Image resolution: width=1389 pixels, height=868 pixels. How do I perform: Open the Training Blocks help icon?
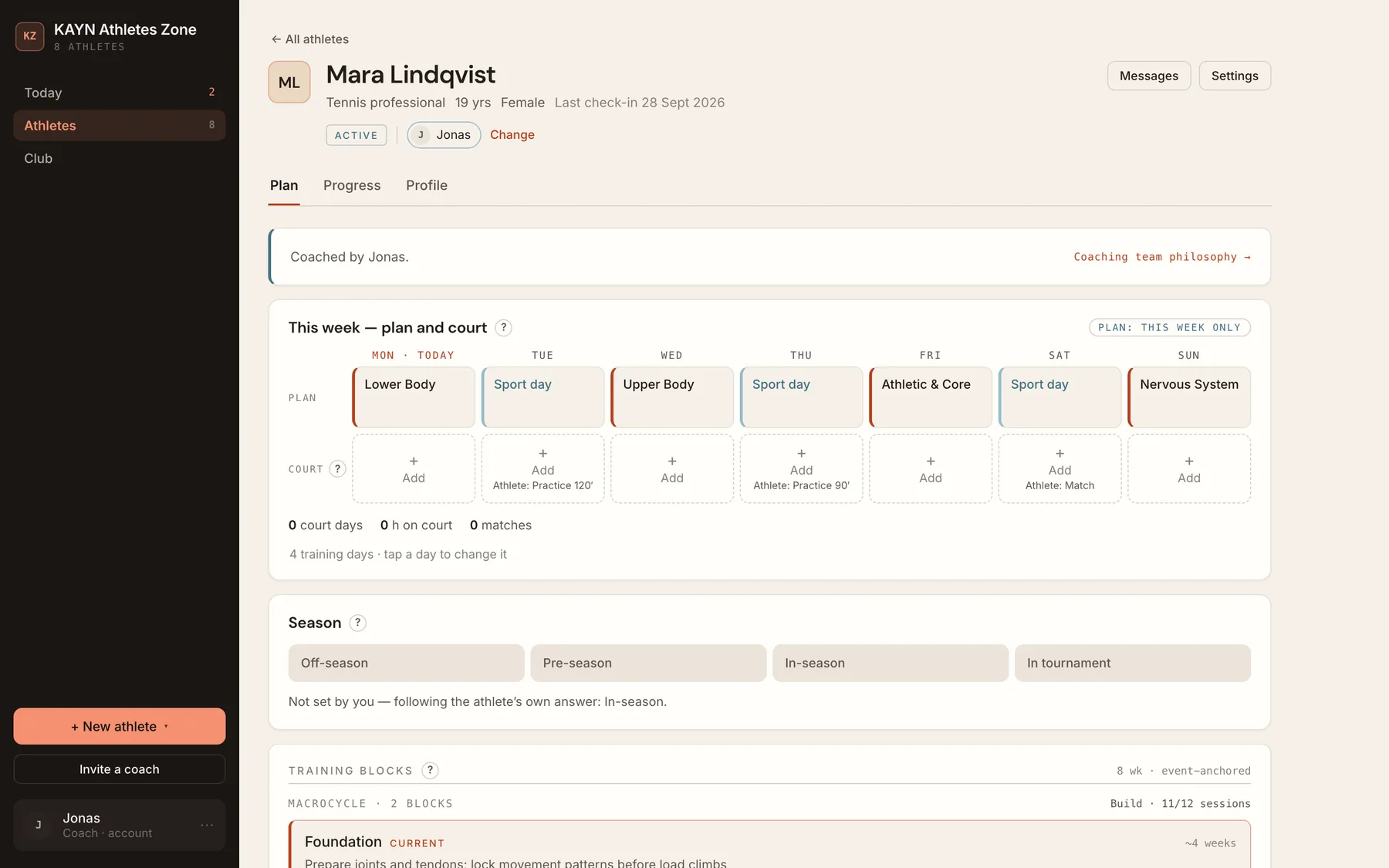[x=431, y=770]
